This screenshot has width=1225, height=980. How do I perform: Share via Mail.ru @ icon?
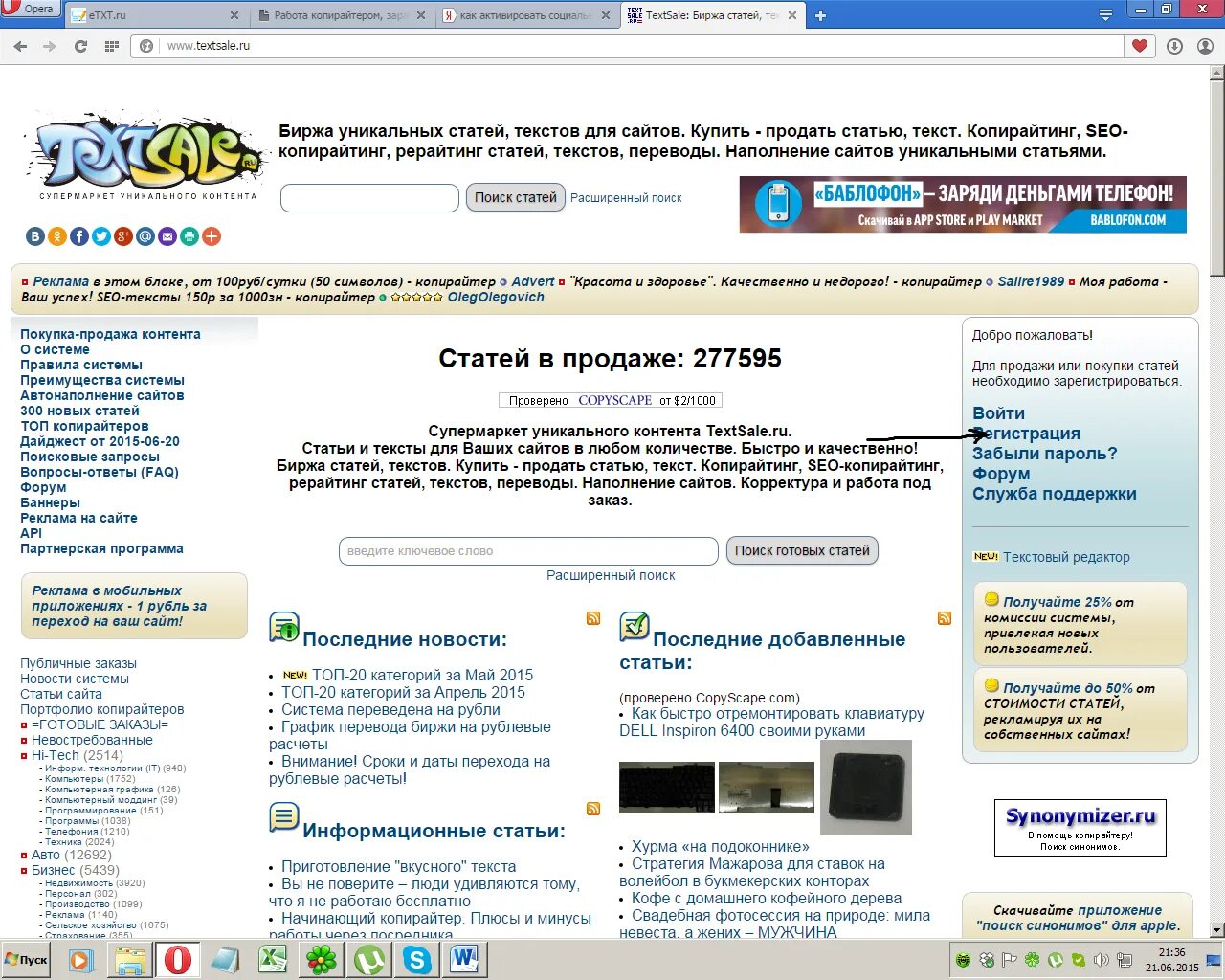point(145,236)
